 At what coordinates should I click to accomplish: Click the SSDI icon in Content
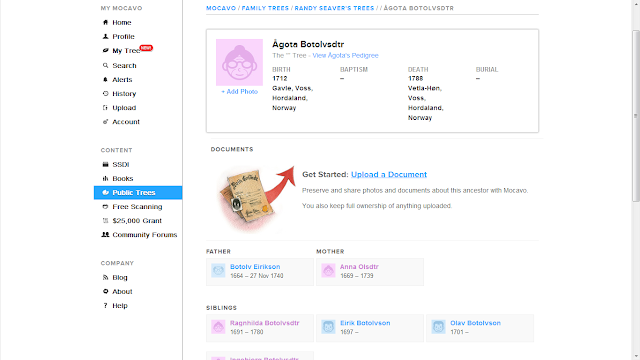tap(105, 164)
